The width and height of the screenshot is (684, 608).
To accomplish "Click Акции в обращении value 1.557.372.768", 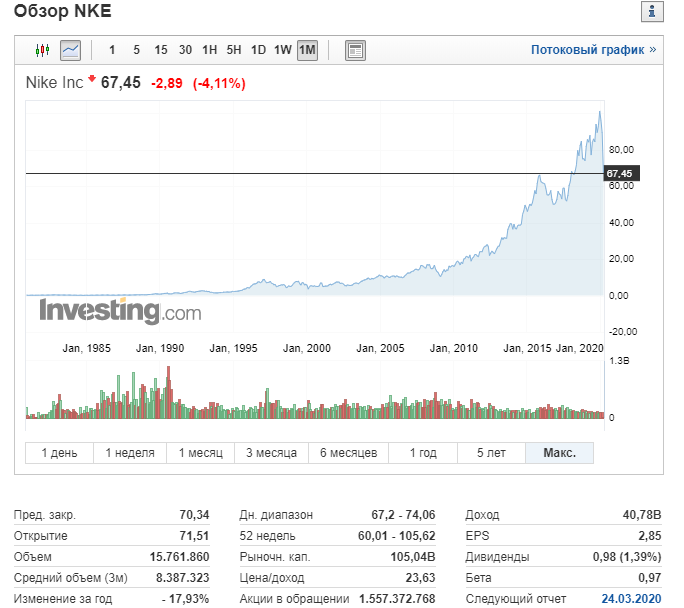I will point(397,598).
